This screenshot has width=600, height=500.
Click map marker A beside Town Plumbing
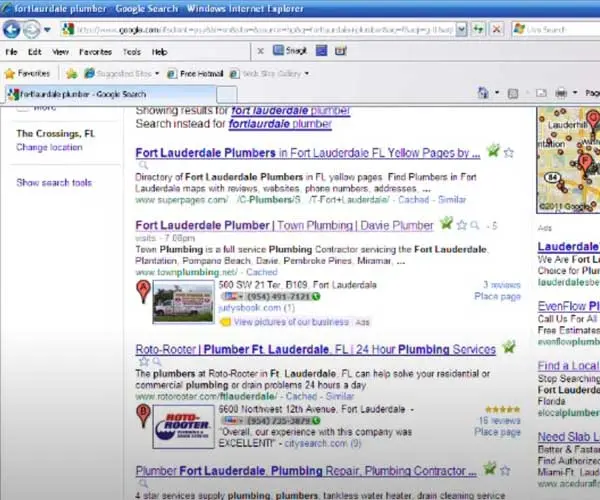point(143,292)
